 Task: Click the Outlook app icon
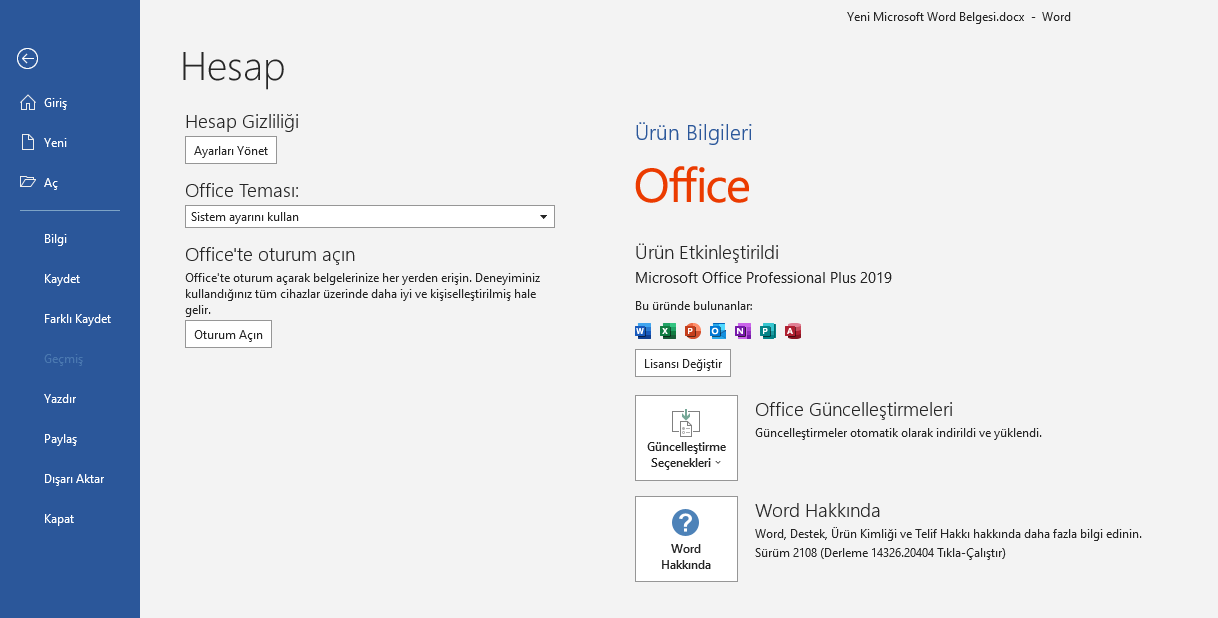[x=718, y=331]
